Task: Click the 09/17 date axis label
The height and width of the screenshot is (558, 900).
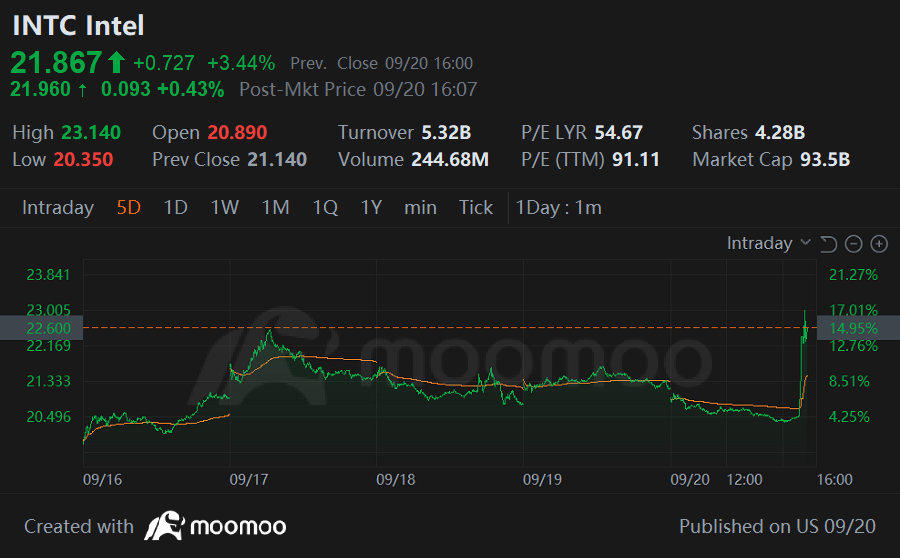Action: pos(249,480)
